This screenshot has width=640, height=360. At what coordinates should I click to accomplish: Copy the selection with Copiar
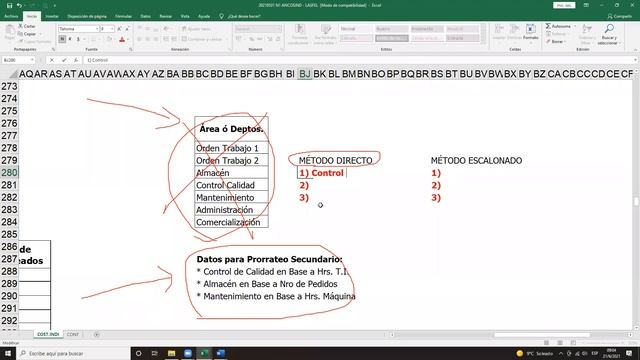pos(28,34)
